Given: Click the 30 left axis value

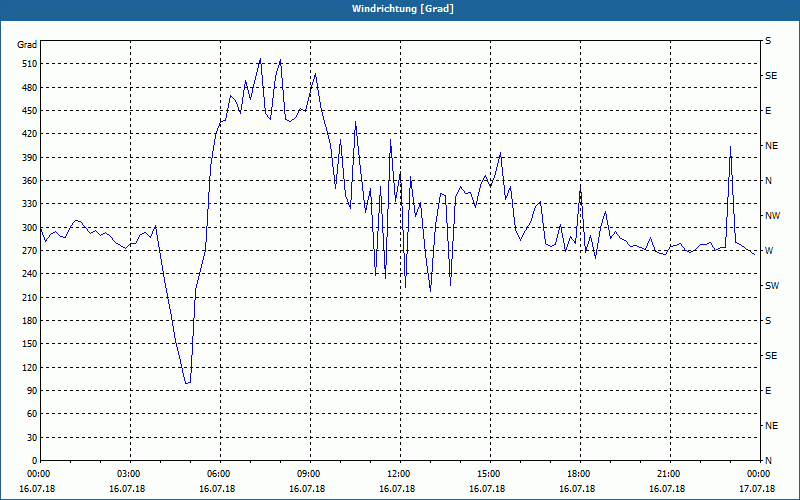Looking at the screenshot, I should coord(32,437).
